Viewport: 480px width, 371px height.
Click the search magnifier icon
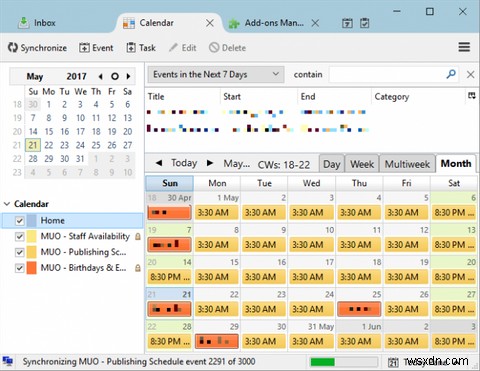(x=451, y=74)
